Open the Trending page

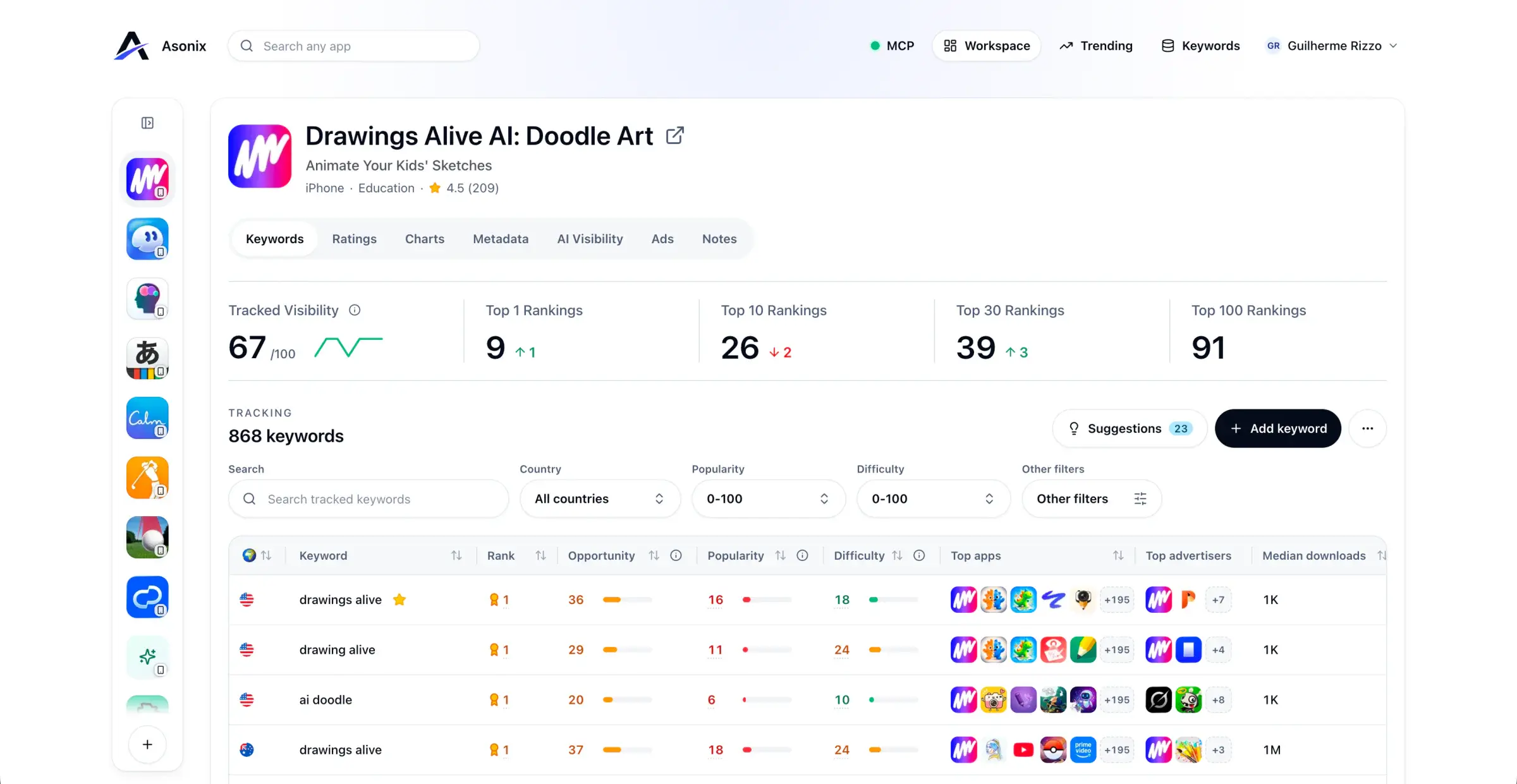pos(1096,45)
